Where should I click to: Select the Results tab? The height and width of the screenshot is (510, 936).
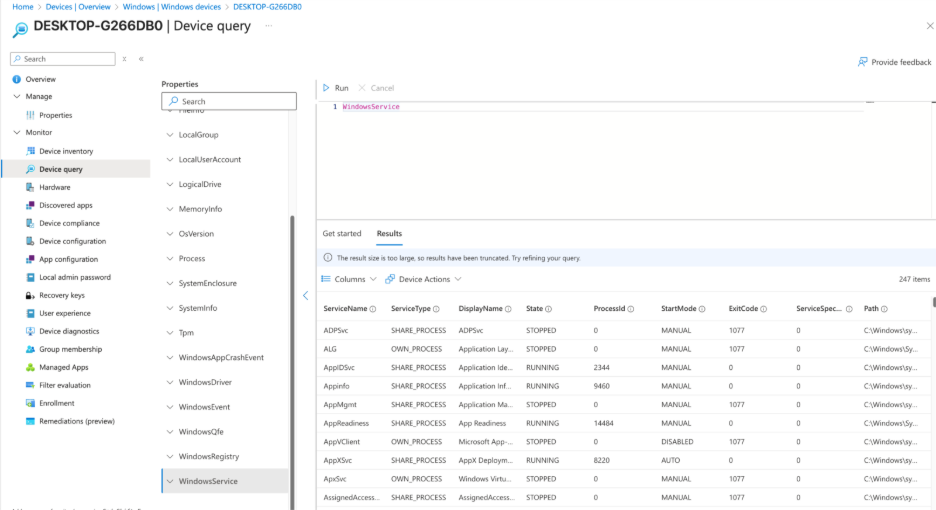(389, 234)
